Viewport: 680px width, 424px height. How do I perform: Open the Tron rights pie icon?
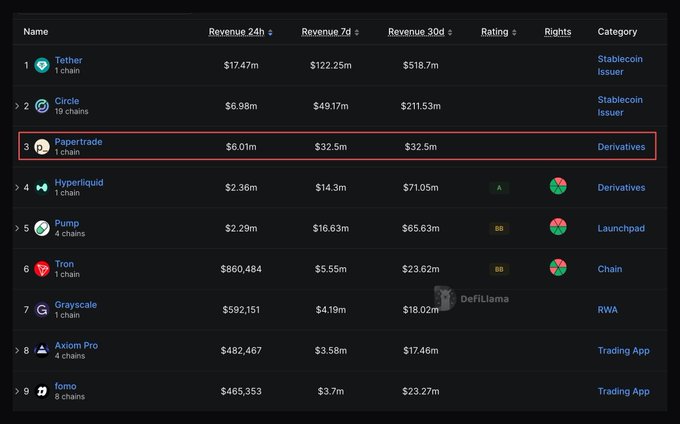pyautogui.click(x=558, y=267)
